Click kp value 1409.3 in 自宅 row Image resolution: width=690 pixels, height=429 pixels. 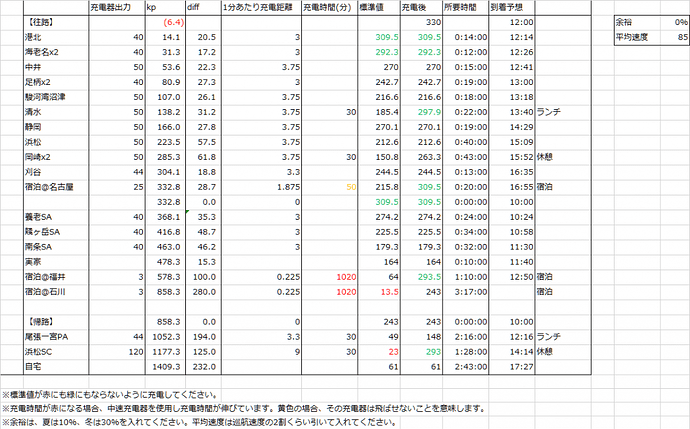coord(165,366)
